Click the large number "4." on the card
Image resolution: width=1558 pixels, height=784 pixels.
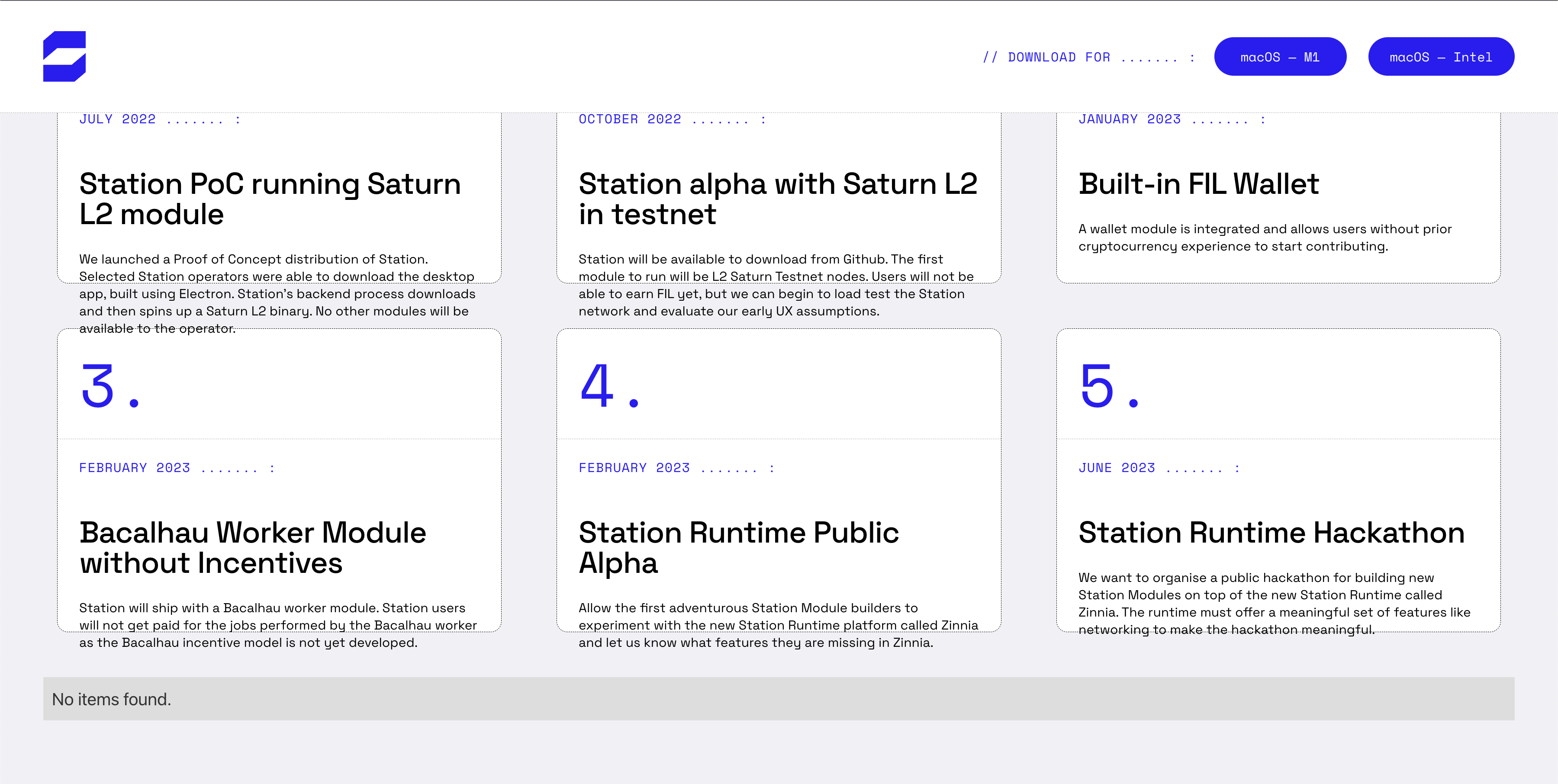pyautogui.click(x=609, y=386)
